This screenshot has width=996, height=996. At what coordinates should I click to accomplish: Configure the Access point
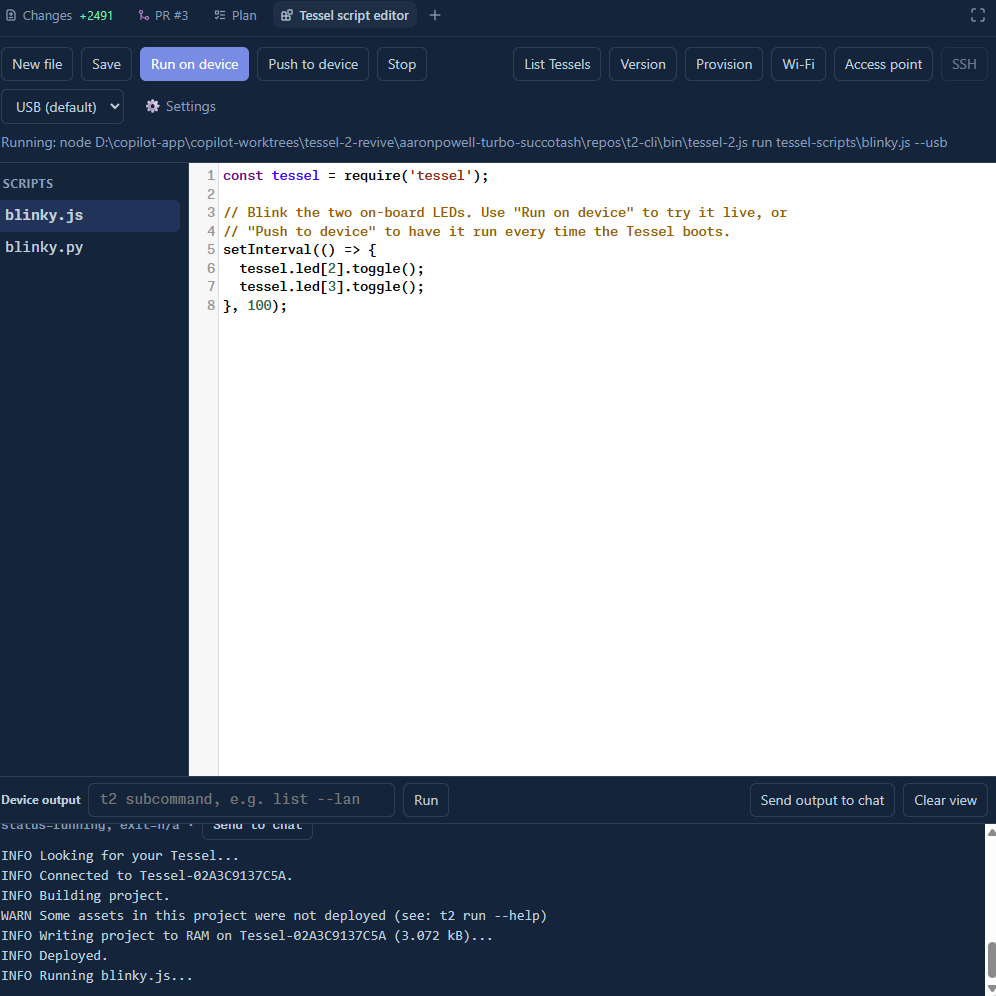(x=883, y=64)
